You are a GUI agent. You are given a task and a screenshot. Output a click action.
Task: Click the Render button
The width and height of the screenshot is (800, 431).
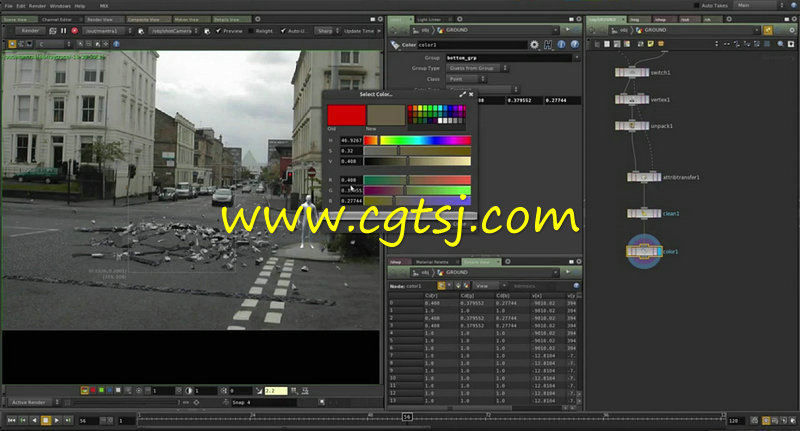coord(30,31)
